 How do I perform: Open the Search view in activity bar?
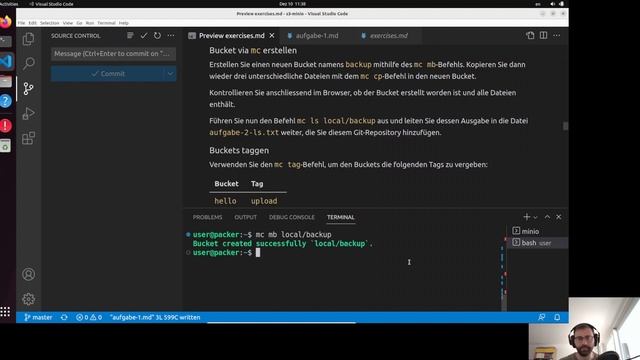coord(29,64)
